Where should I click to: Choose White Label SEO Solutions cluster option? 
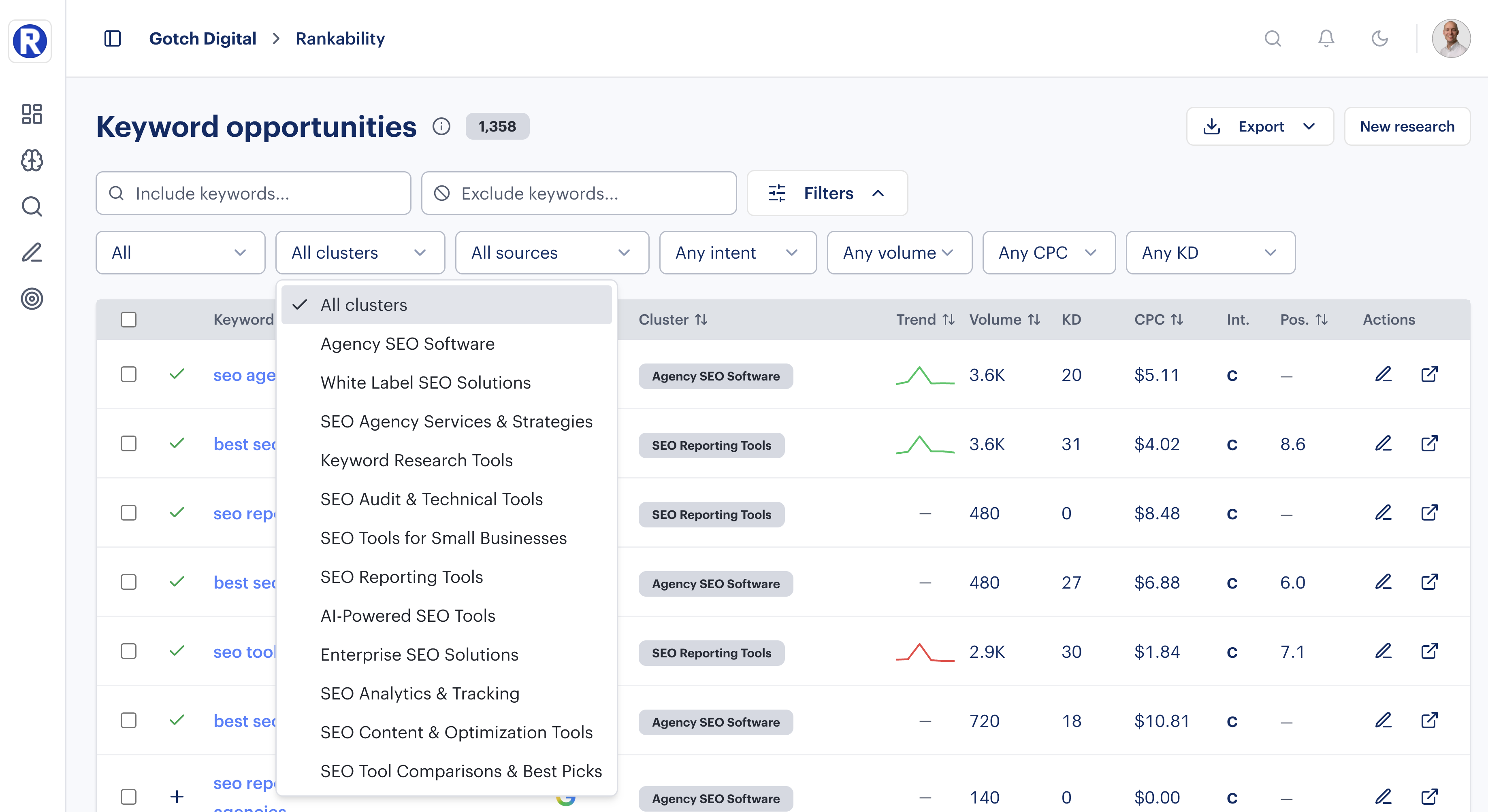click(x=426, y=383)
